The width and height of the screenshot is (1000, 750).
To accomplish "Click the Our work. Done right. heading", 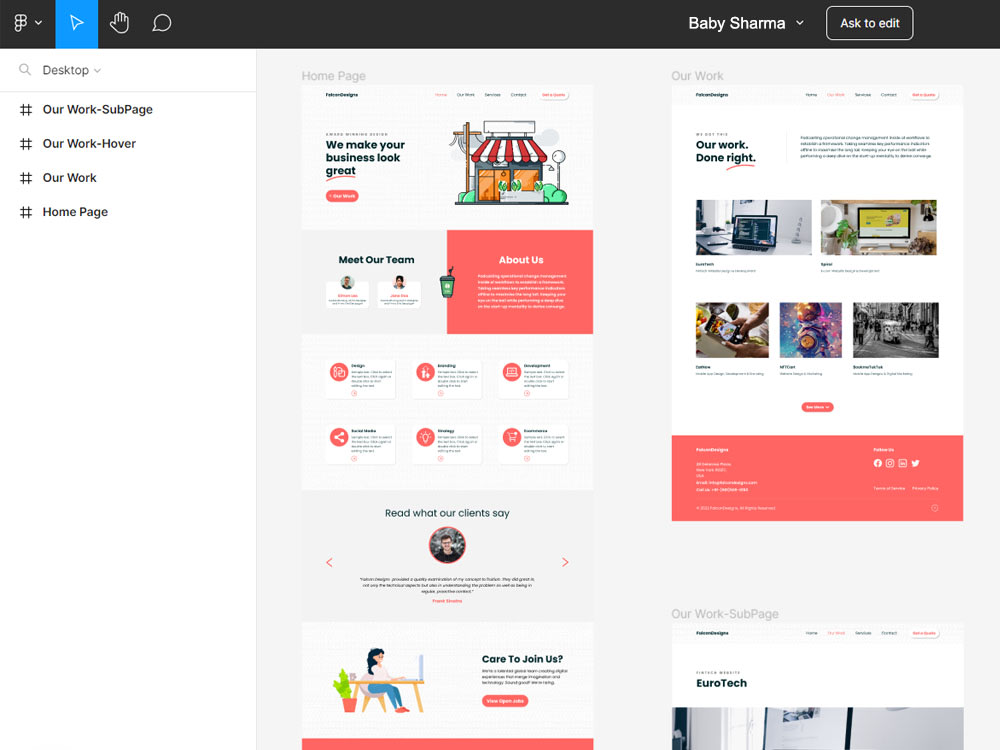I will coord(726,152).
